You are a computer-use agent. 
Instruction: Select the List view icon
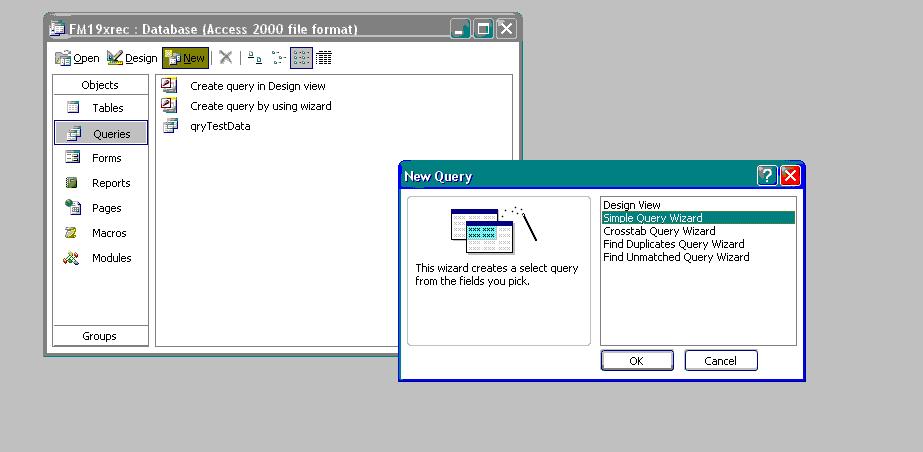[301, 58]
